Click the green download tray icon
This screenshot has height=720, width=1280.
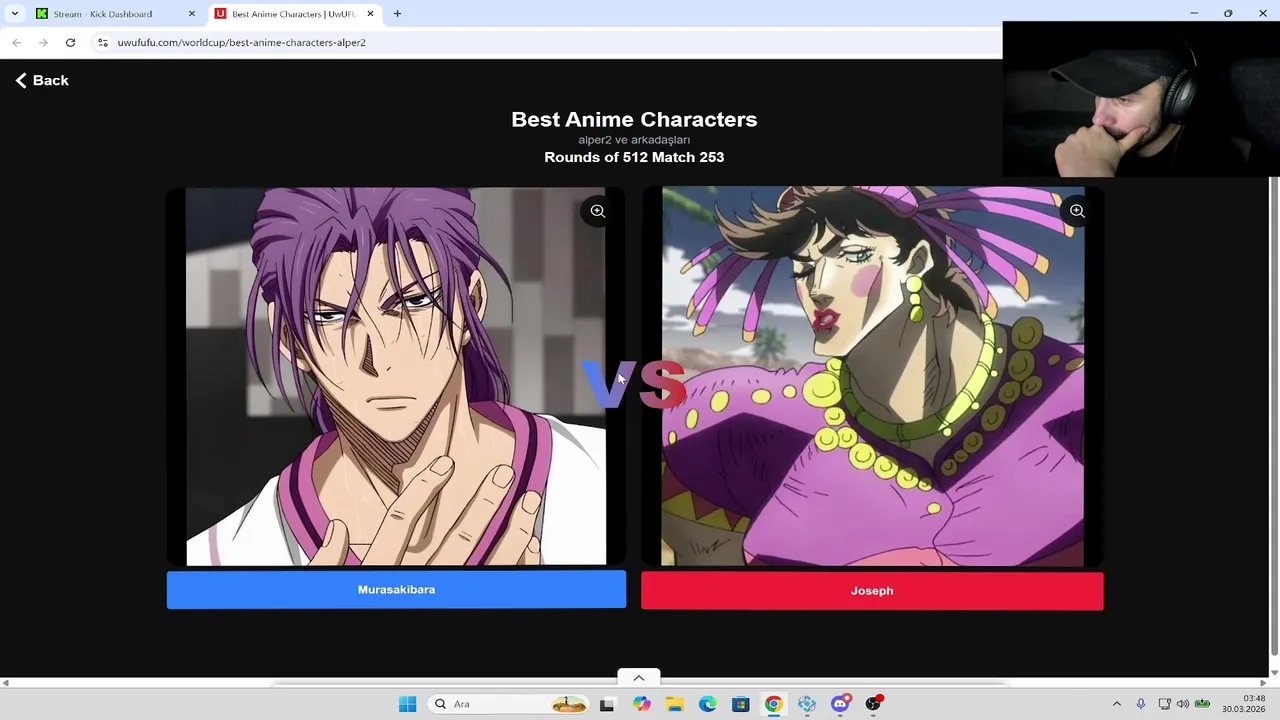tap(1203, 704)
